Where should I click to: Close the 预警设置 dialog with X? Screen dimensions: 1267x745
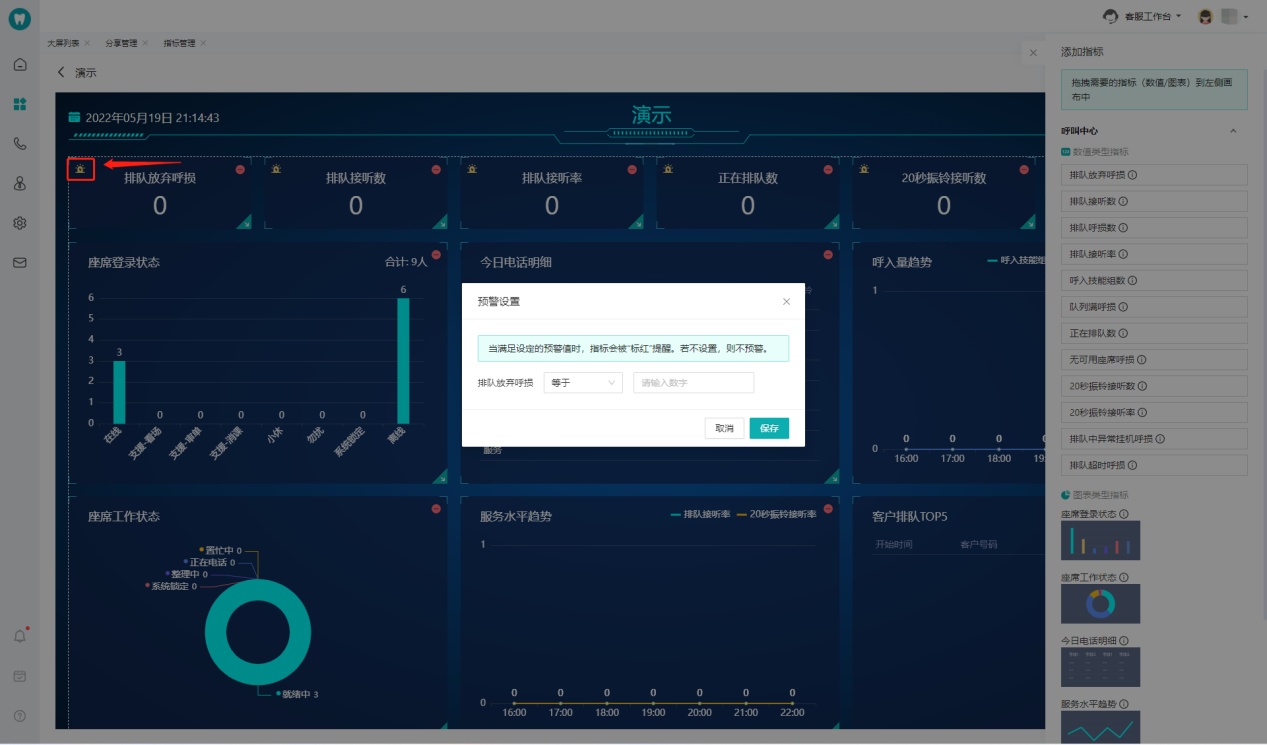pyautogui.click(x=786, y=301)
